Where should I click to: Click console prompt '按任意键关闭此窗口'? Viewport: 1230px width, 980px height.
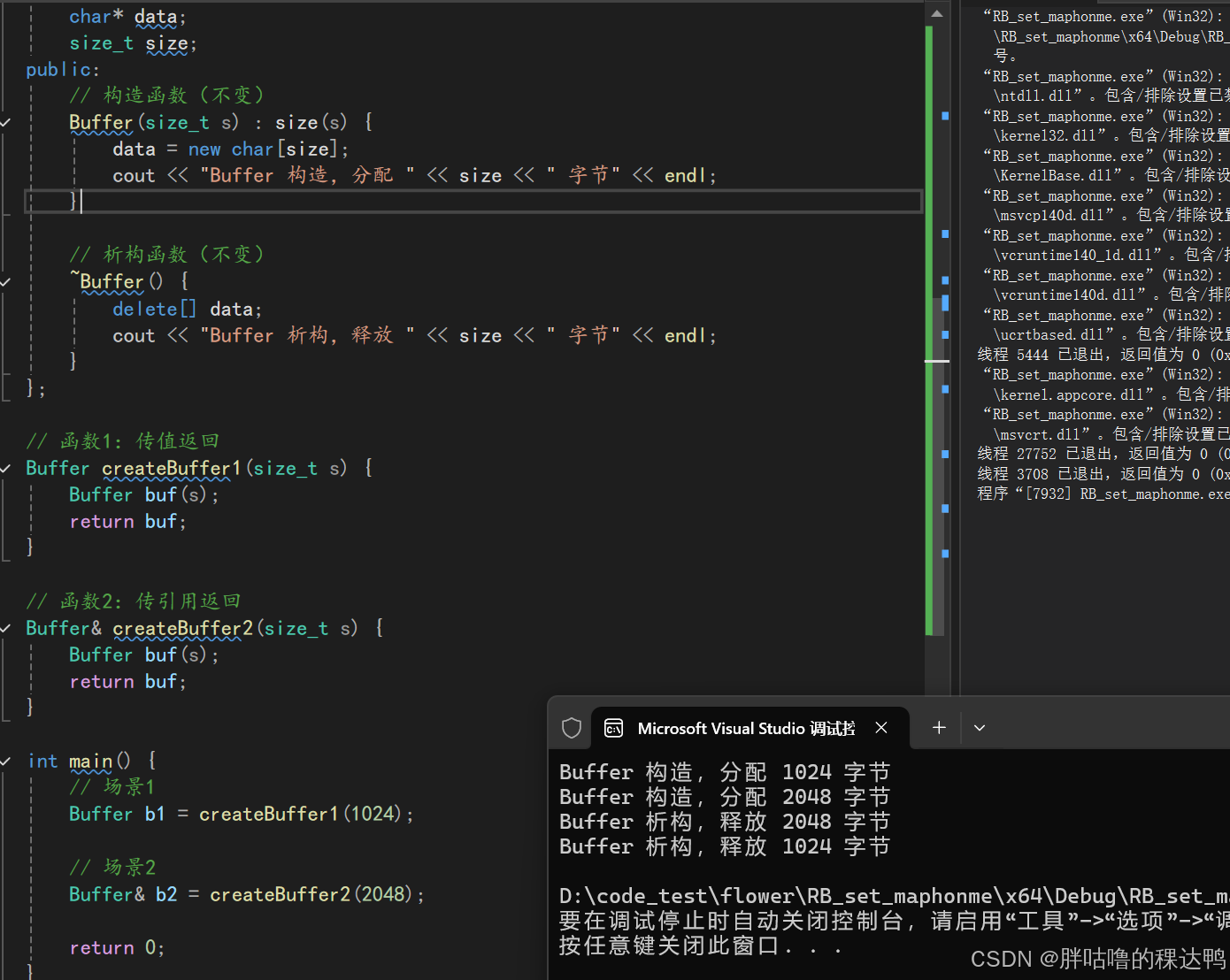[x=700, y=946]
